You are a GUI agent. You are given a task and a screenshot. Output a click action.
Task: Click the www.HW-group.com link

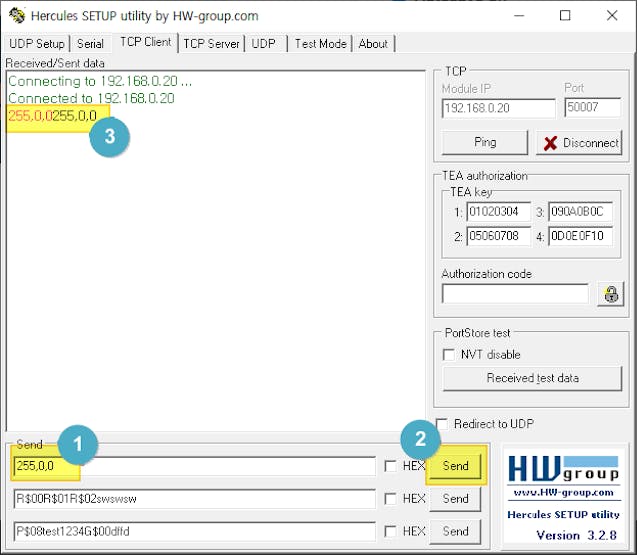tap(563, 493)
